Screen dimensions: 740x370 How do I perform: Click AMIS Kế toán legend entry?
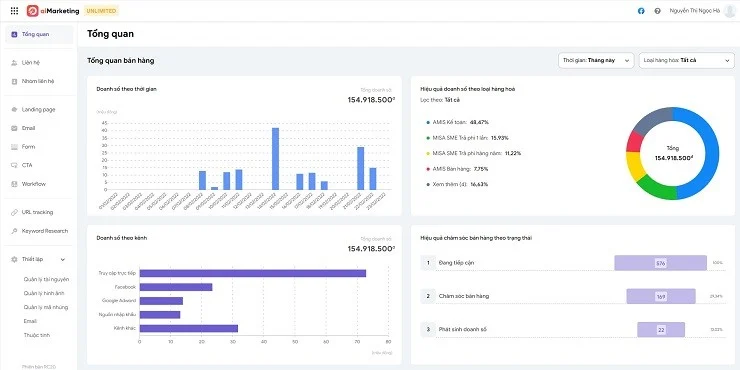pos(457,122)
